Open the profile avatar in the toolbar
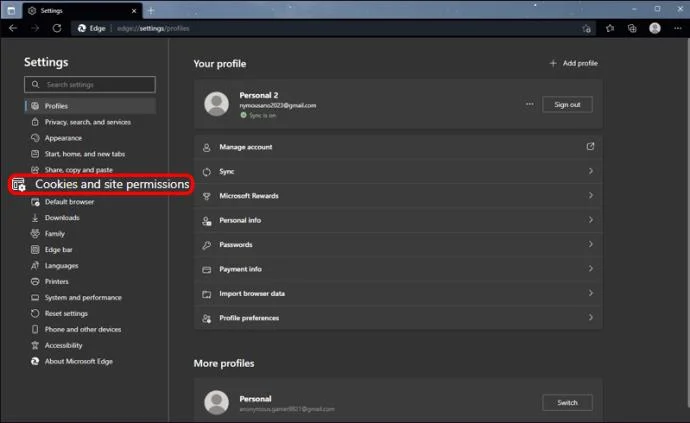690x423 pixels. click(655, 28)
